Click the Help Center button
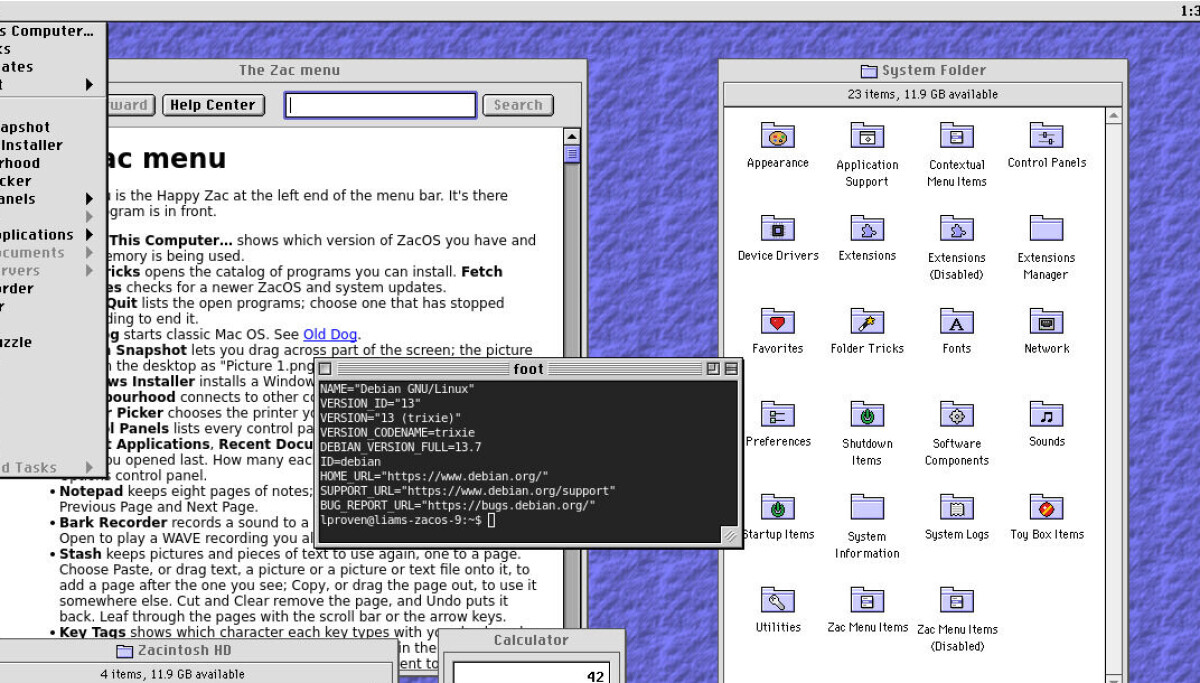Screen dimensions: 1200x683 [x=213, y=105]
